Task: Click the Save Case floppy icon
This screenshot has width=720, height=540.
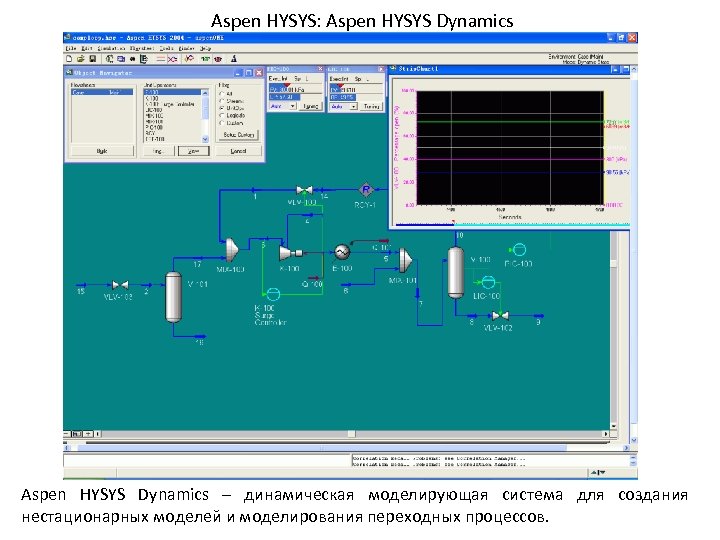Action: tap(92, 59)
